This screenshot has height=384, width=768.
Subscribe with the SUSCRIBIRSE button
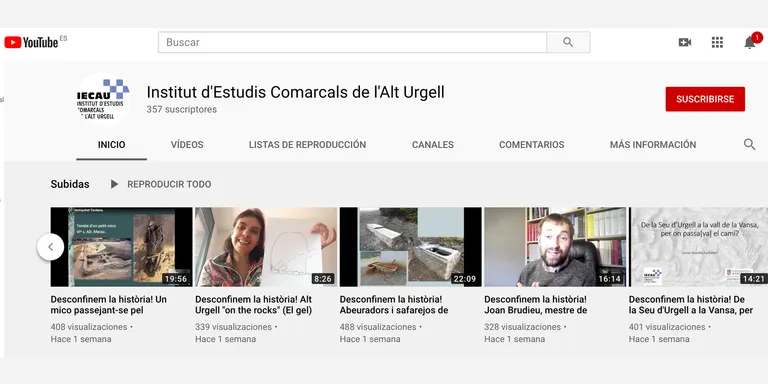coord(705,99)
